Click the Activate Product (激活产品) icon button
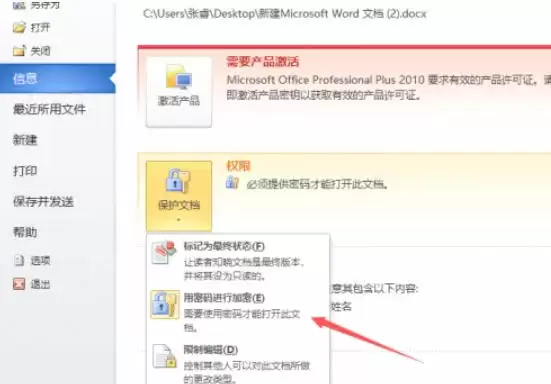Viewport: 551px width, 384px height. (179, 92)
